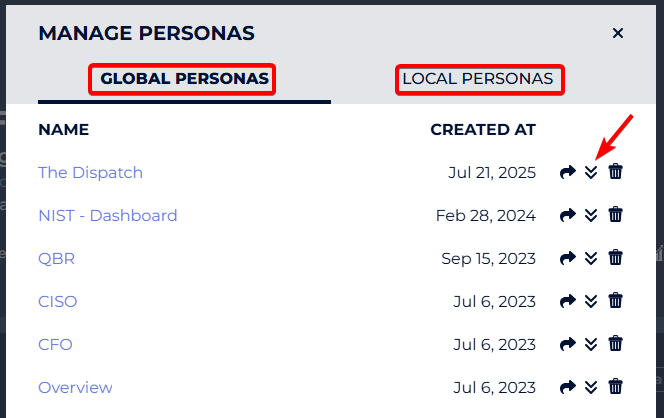Delete the CFO persona trash icon
Image resolution: width=664 pixels, height=418 pixels.
click(x=615, y=343)
